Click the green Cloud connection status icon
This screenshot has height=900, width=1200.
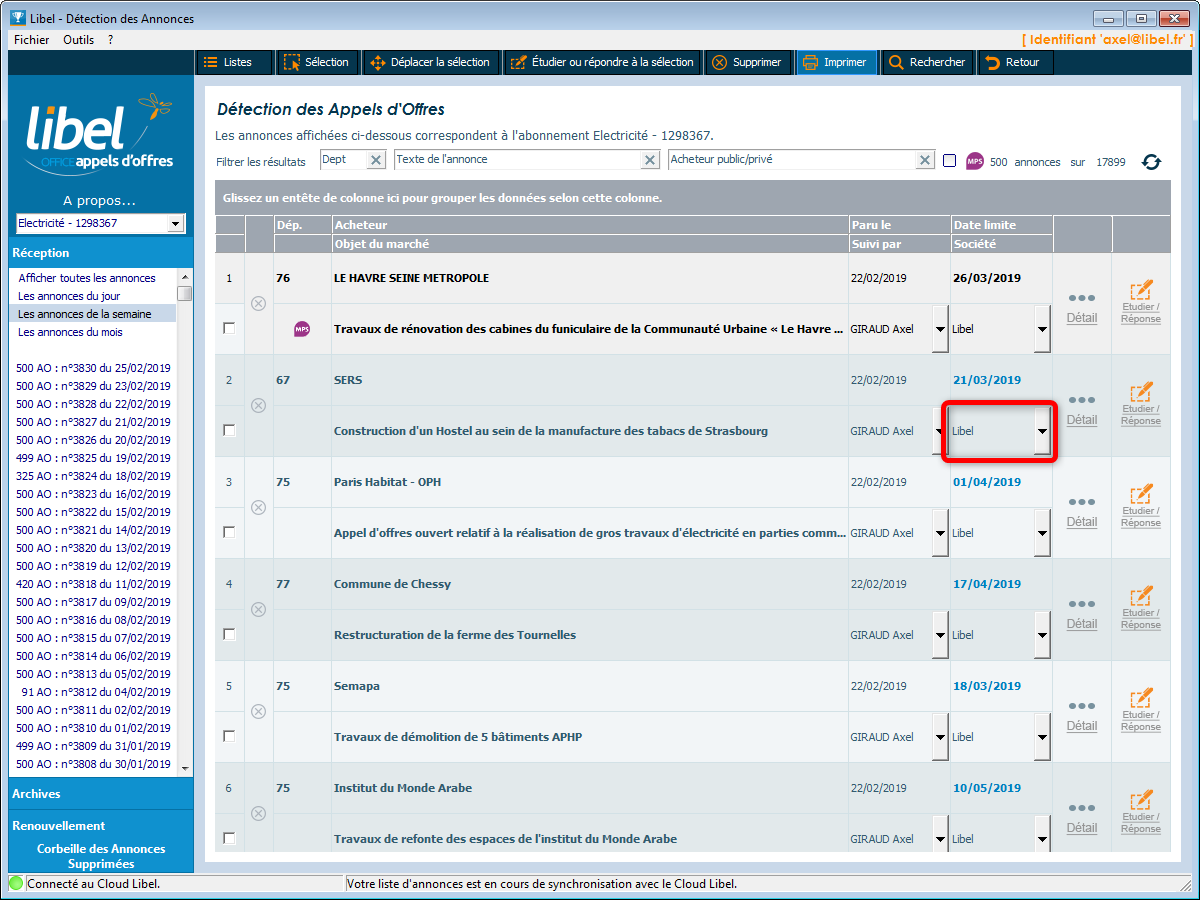17,883
